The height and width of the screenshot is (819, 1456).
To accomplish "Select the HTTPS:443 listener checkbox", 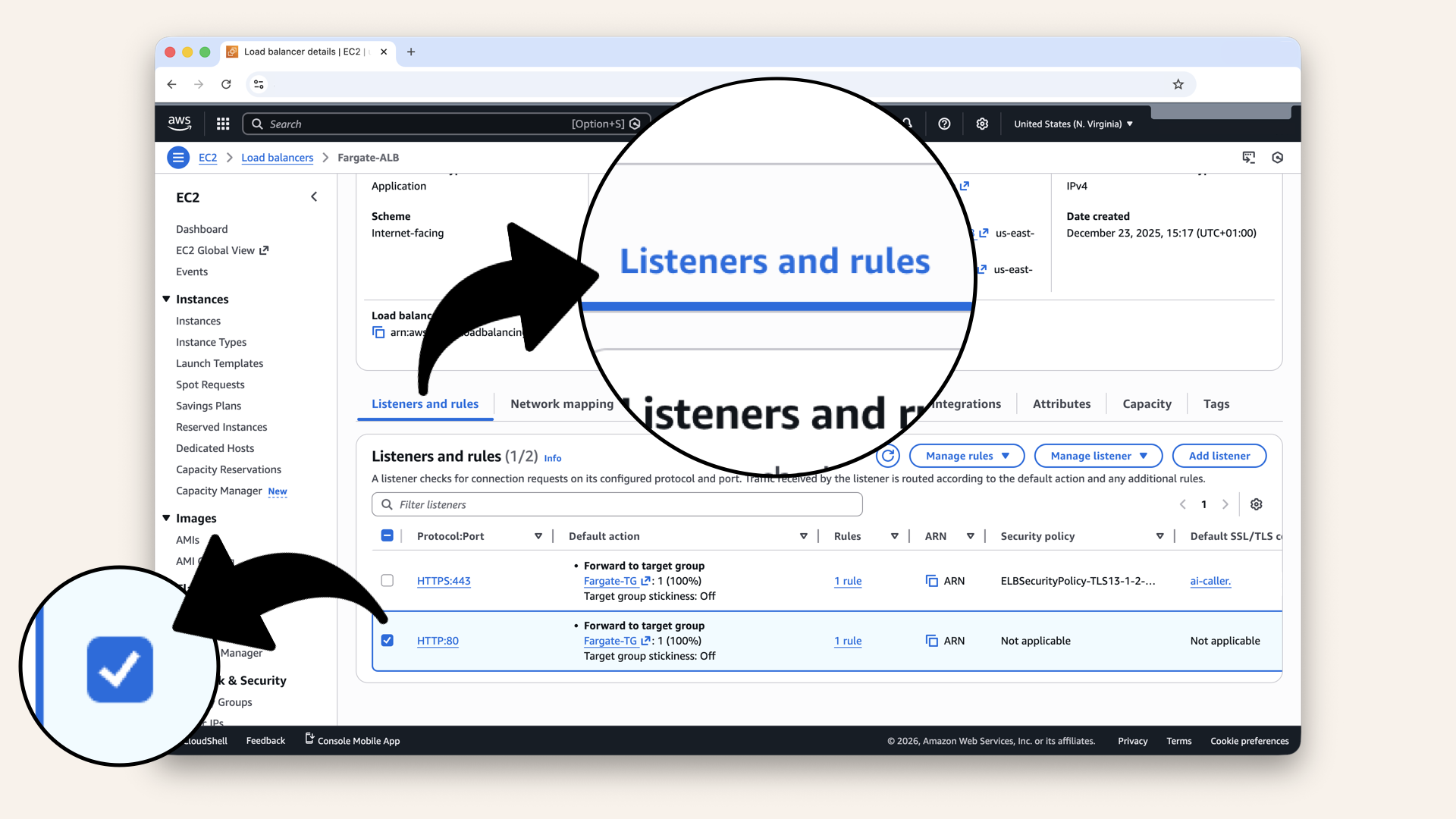I will pyautogui.click(x=388, y=580).
